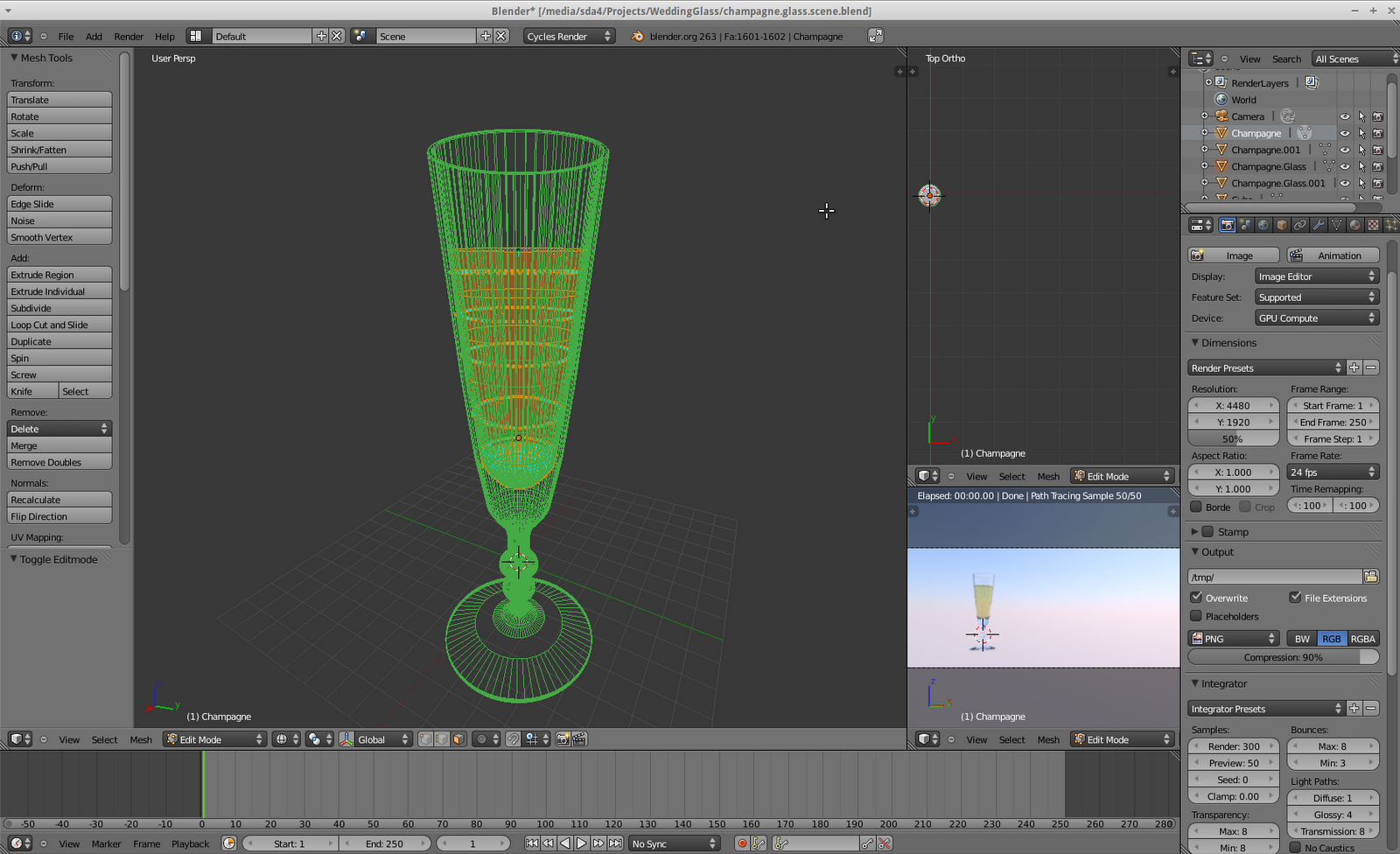
Task: Select the Texture checkered icon in Properties
Action: (1374, 225)
